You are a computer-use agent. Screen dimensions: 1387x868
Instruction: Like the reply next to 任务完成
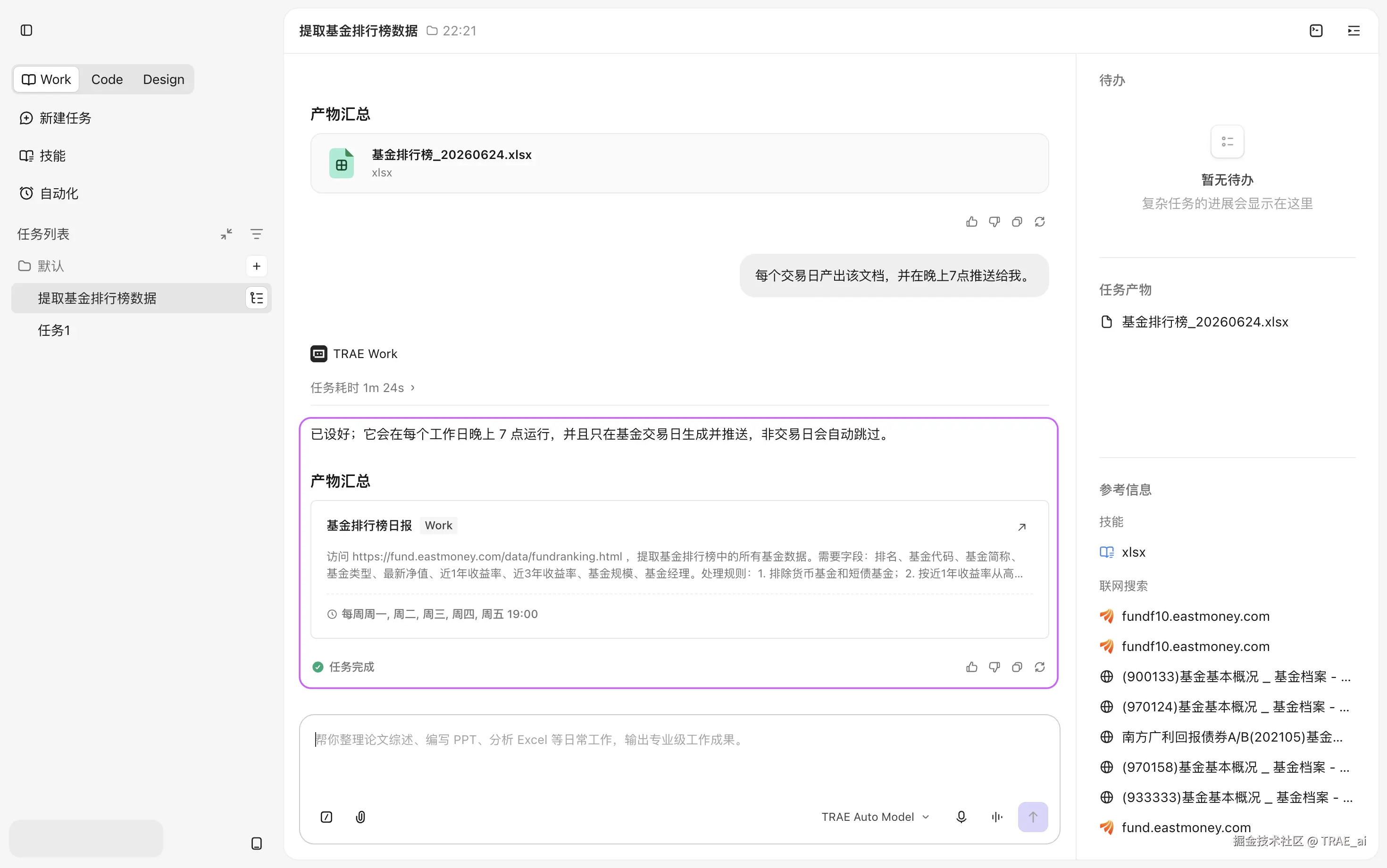pyautogui.click(x=971, y=667)
